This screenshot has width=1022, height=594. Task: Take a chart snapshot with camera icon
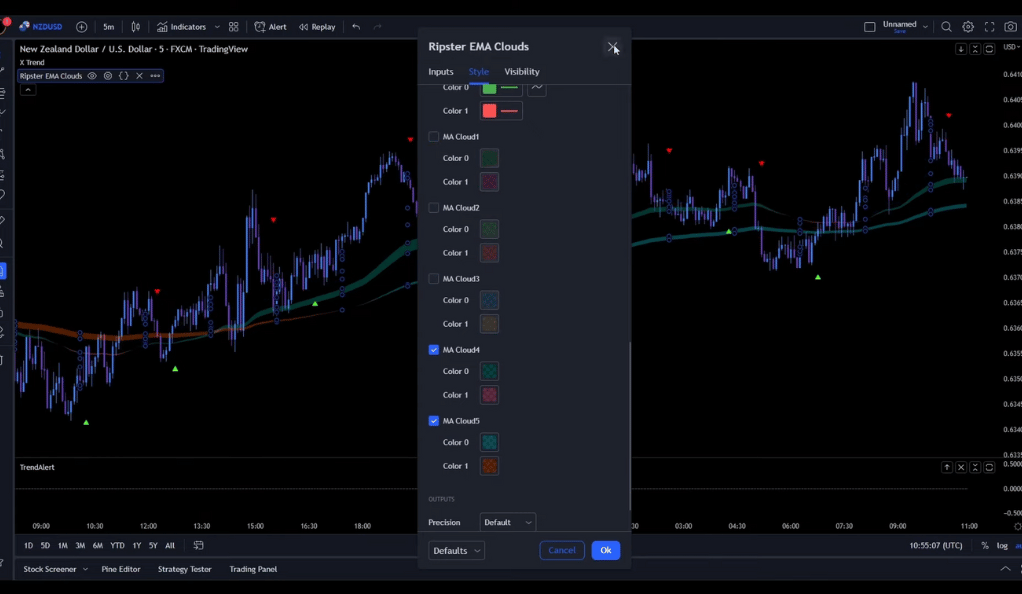click(1010, 27)
